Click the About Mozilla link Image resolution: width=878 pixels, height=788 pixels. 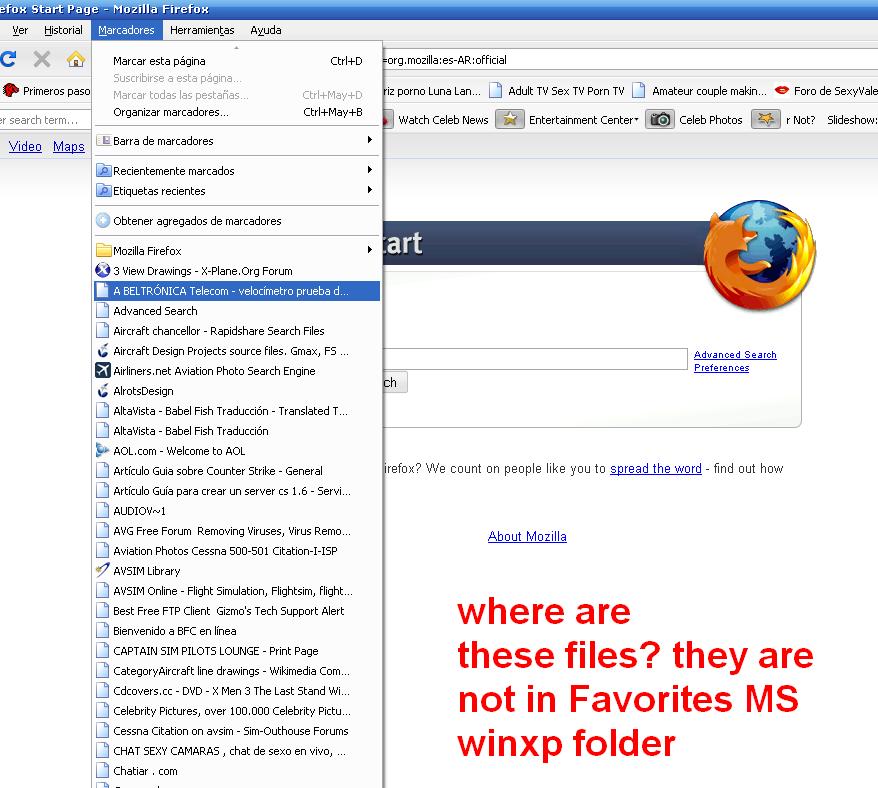[527, 537]
